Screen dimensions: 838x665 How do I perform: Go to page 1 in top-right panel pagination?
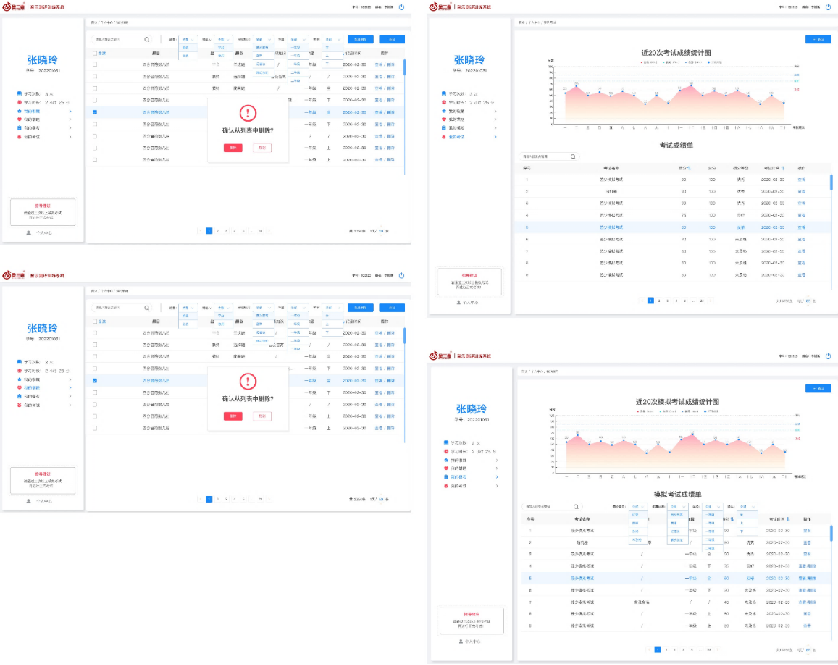point(650,300)
